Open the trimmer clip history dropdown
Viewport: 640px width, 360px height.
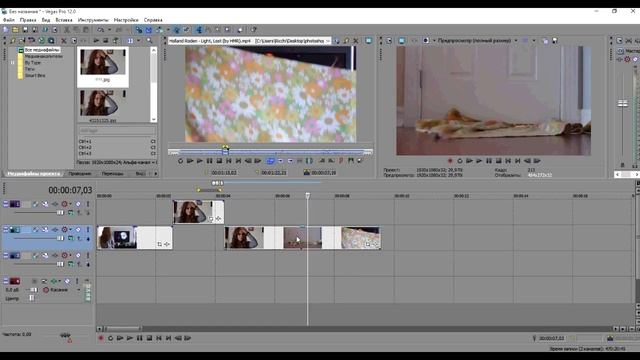pos(328,41)
